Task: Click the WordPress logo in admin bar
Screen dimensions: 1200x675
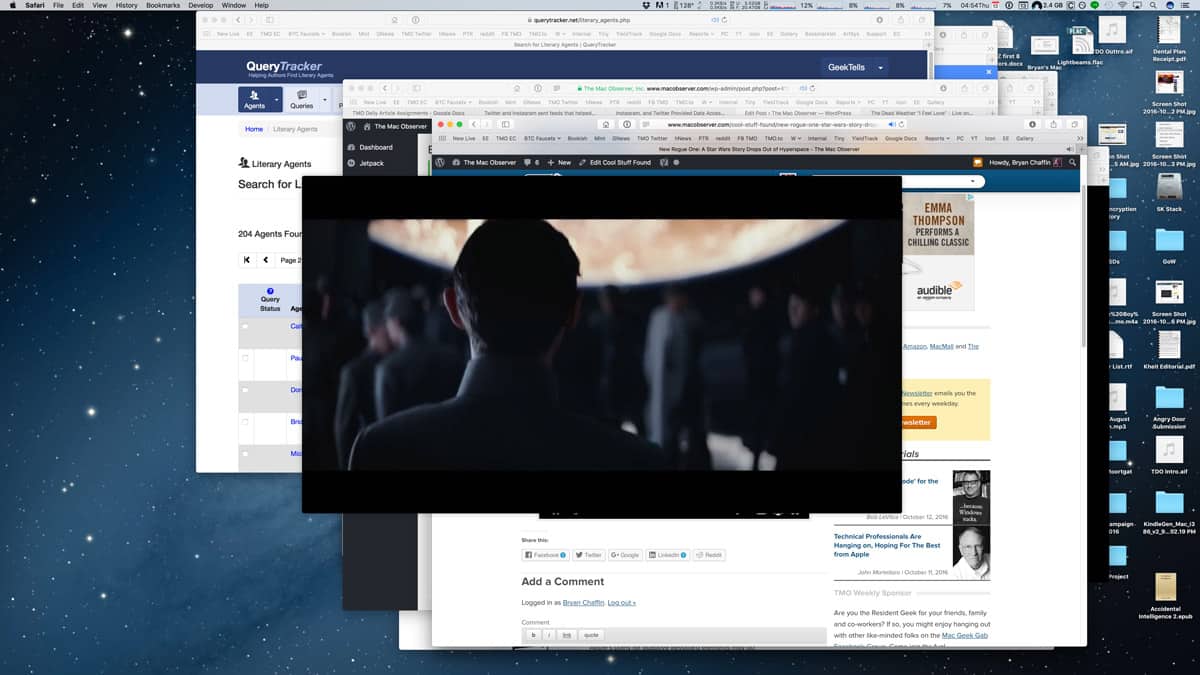Action: (x=440, y=162)
